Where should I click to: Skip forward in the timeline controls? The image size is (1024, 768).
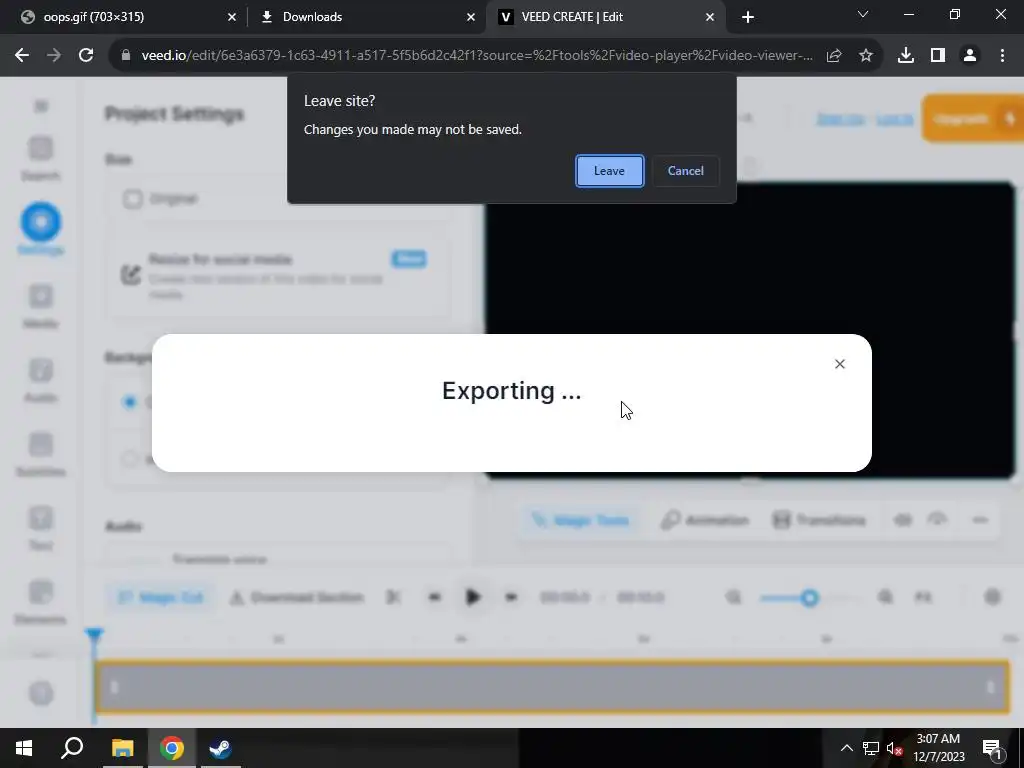click(x=511, y=597)
